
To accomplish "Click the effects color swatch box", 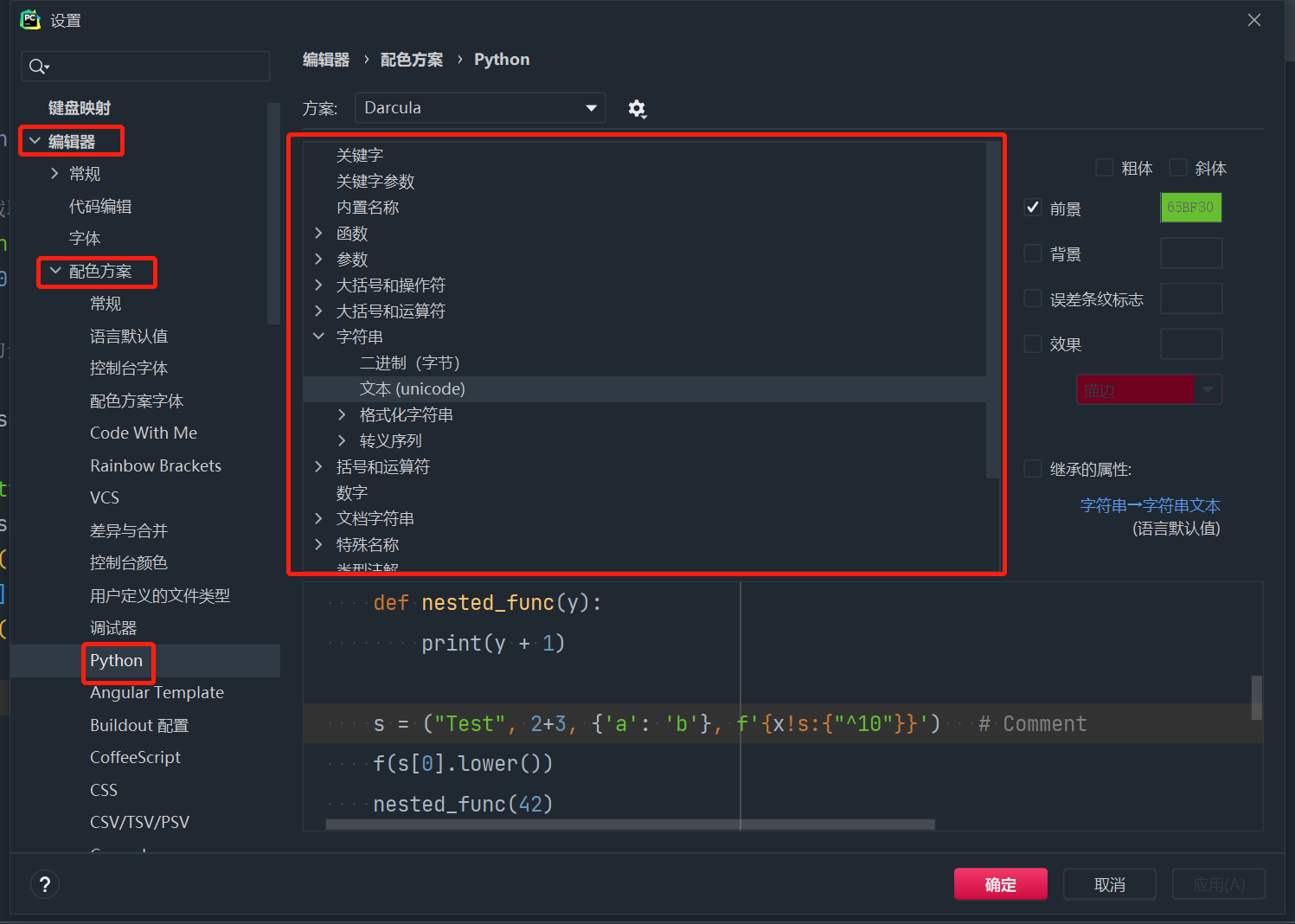I will [1190, 343].
